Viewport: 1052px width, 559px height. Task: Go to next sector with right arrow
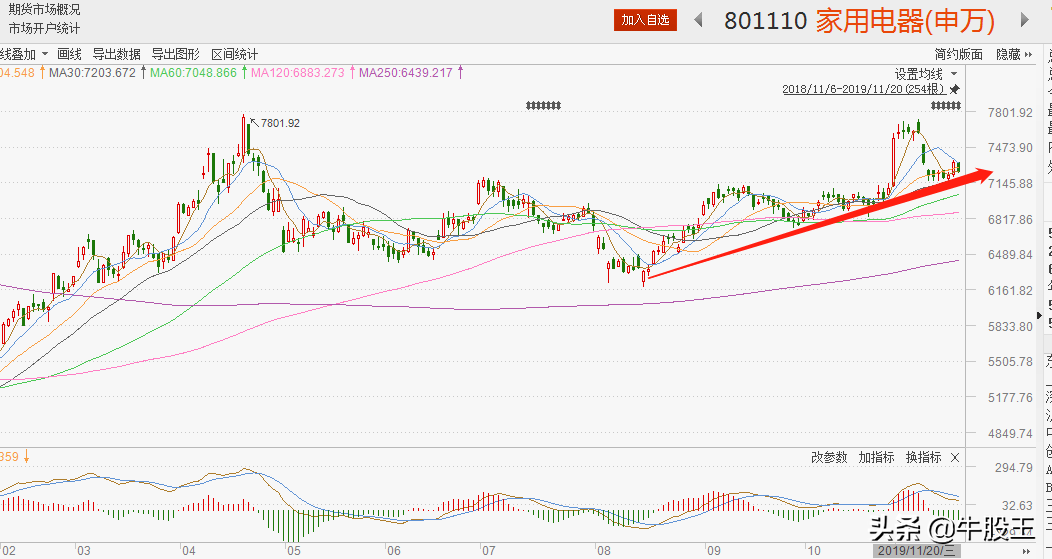coord(1023,20)
